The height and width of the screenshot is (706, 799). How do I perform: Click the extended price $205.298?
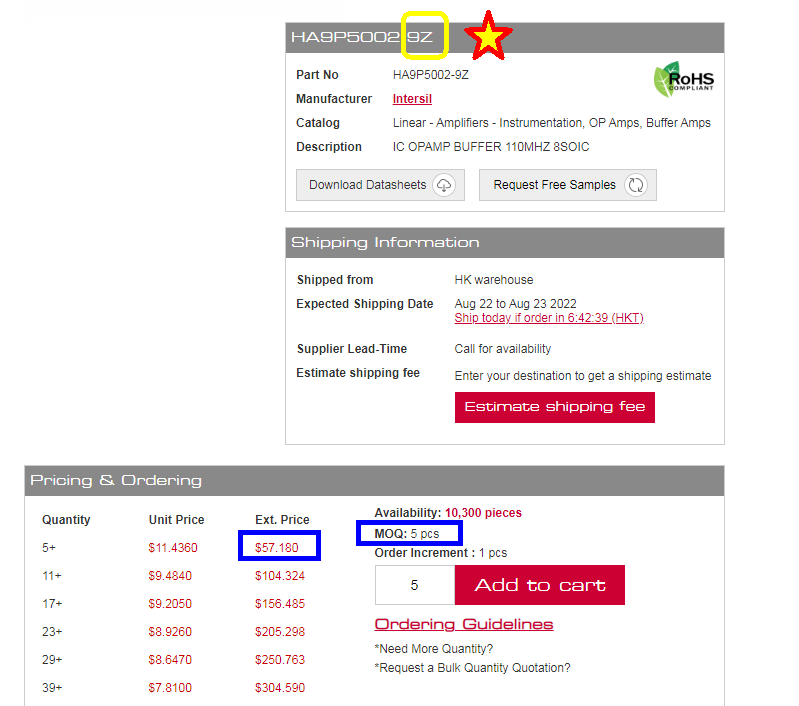[x=280, y=632]
